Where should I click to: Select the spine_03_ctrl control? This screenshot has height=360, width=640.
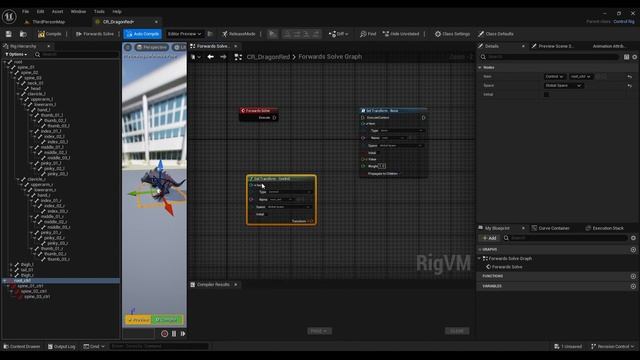37,297
